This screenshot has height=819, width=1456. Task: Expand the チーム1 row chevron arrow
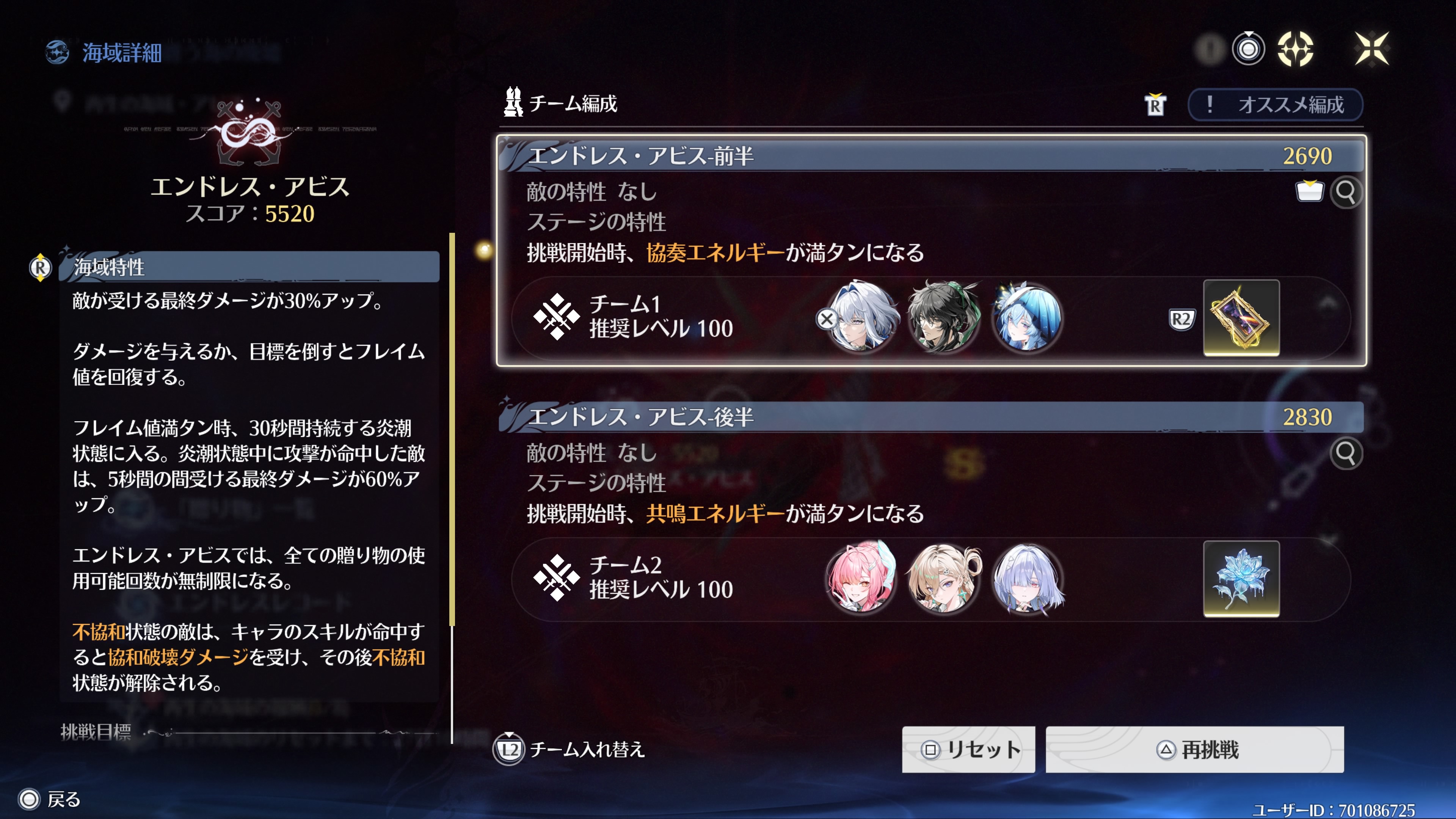click(x=1328, y=303)
